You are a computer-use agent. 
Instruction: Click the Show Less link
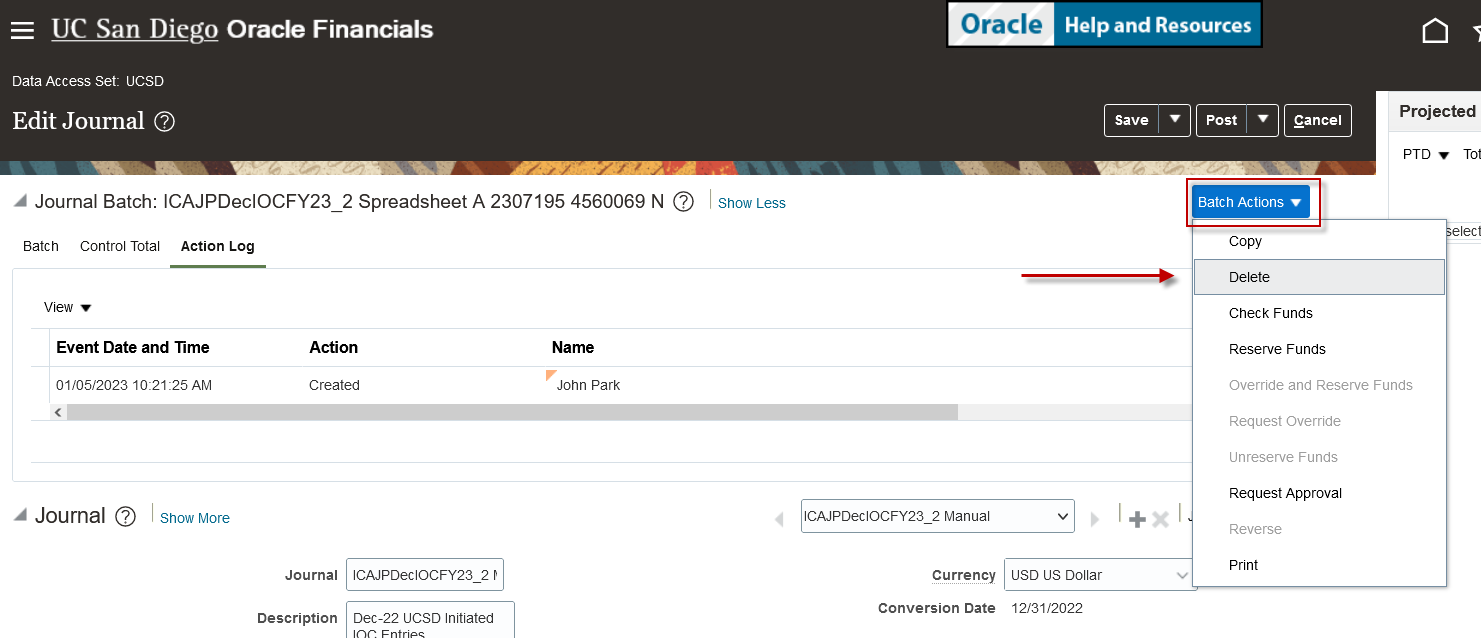click(x=751, y=203)
